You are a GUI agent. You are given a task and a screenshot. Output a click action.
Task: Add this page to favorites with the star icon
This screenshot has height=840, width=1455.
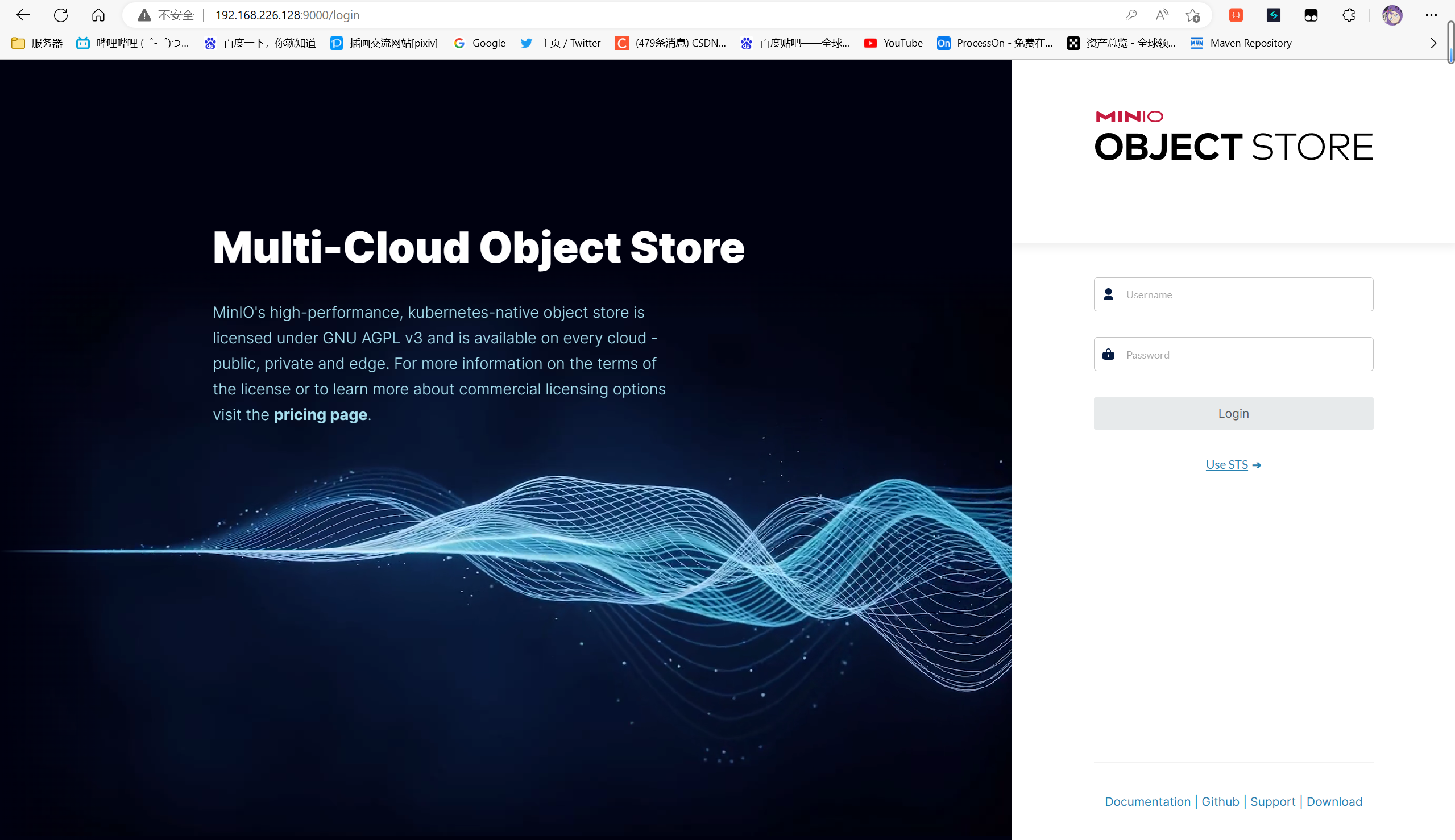1193,15
